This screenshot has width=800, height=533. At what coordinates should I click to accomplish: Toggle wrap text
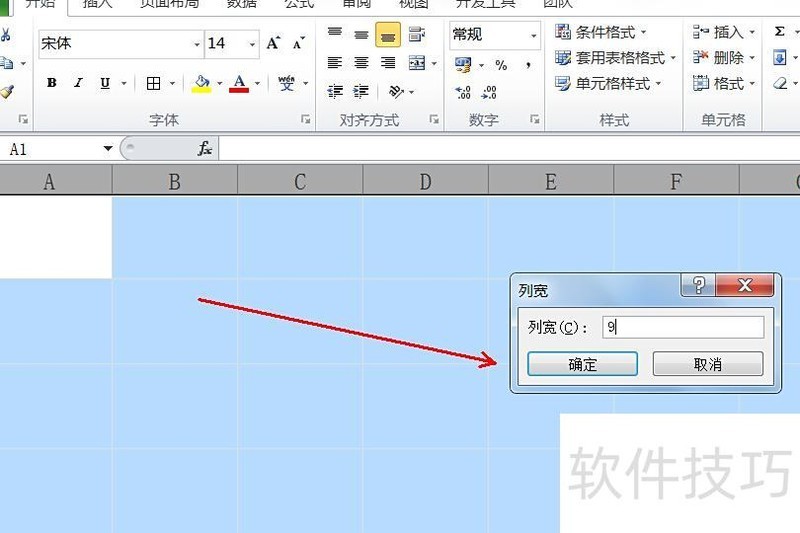(x=417, y=34)
